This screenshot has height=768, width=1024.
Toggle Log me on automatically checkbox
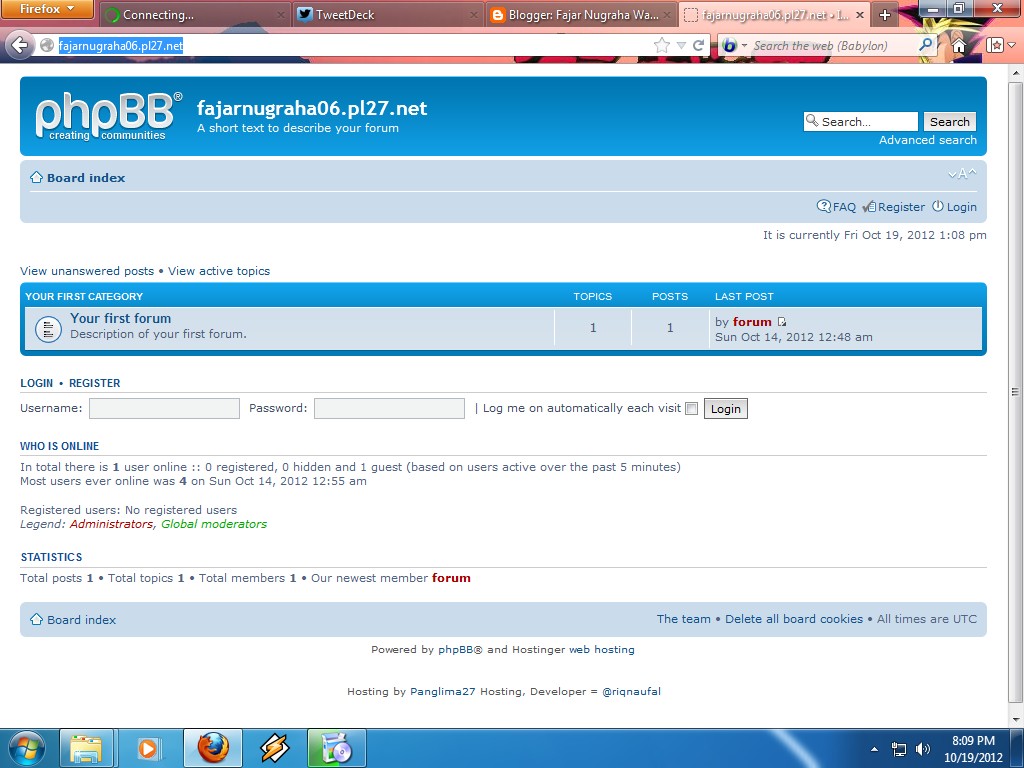692,409
